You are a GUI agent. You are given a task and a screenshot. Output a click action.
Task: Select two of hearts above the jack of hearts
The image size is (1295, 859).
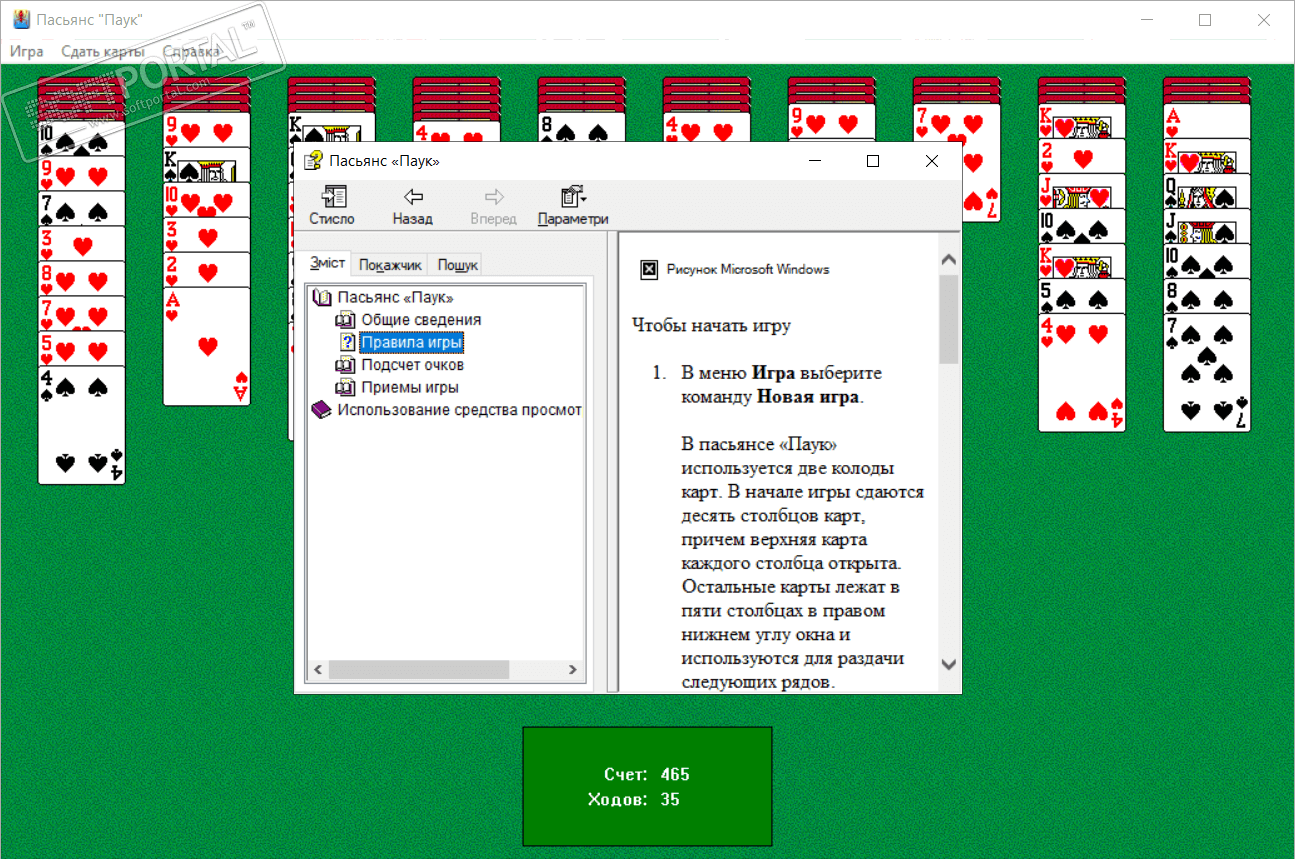point(1082,156)
